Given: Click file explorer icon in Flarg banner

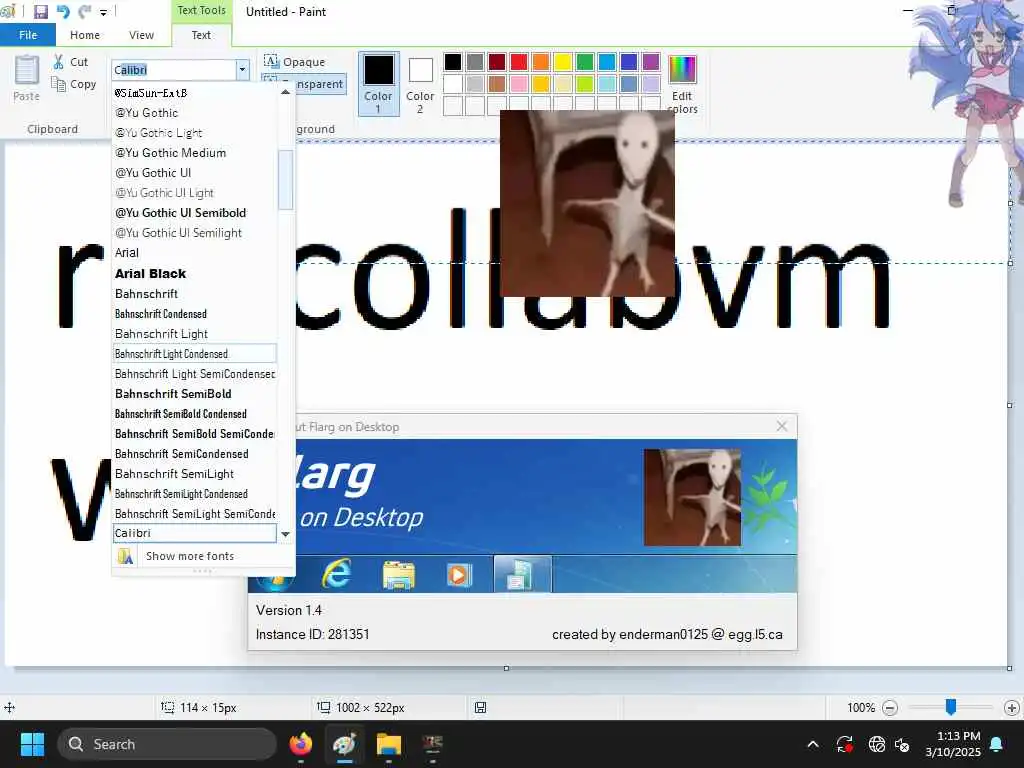Looking at the screenshot, I should [398, 575].
